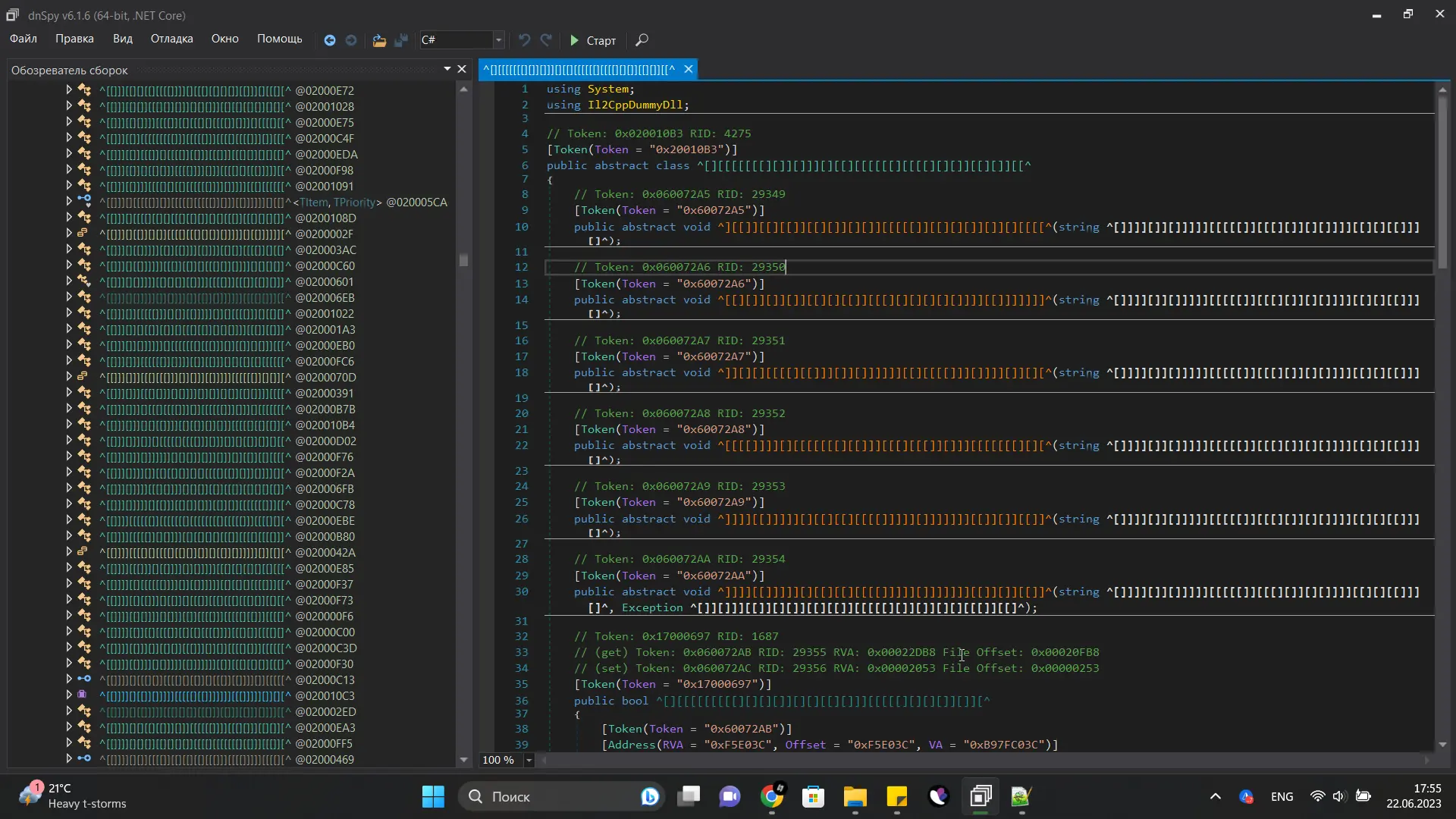Click the Save All icon
This screenshot has height=819, width=1456.
pyautogui.click(x=401, y=40)
